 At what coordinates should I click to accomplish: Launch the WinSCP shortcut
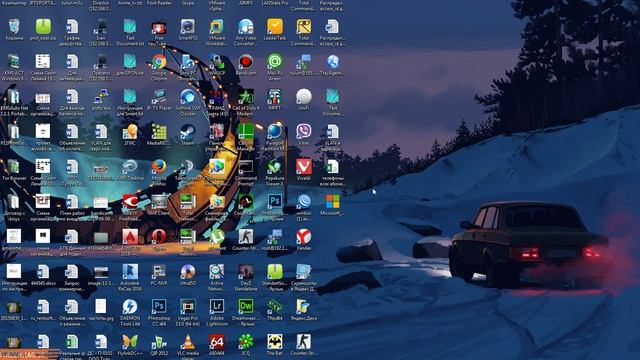tap(217, 62)
